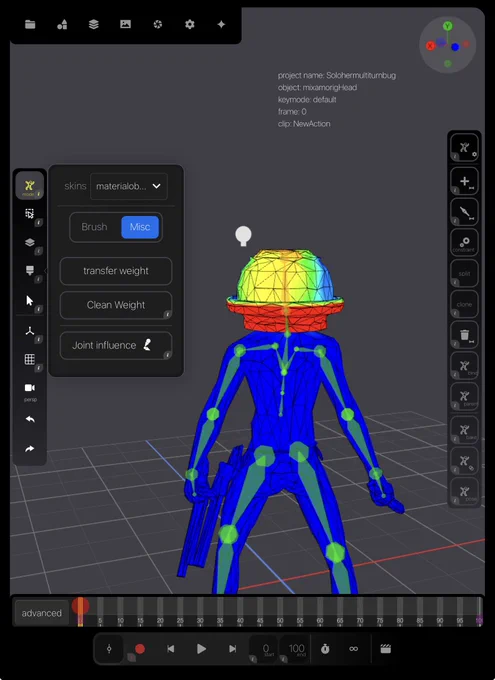Click the project name text Solohermultiturnbug

point(337,75)
